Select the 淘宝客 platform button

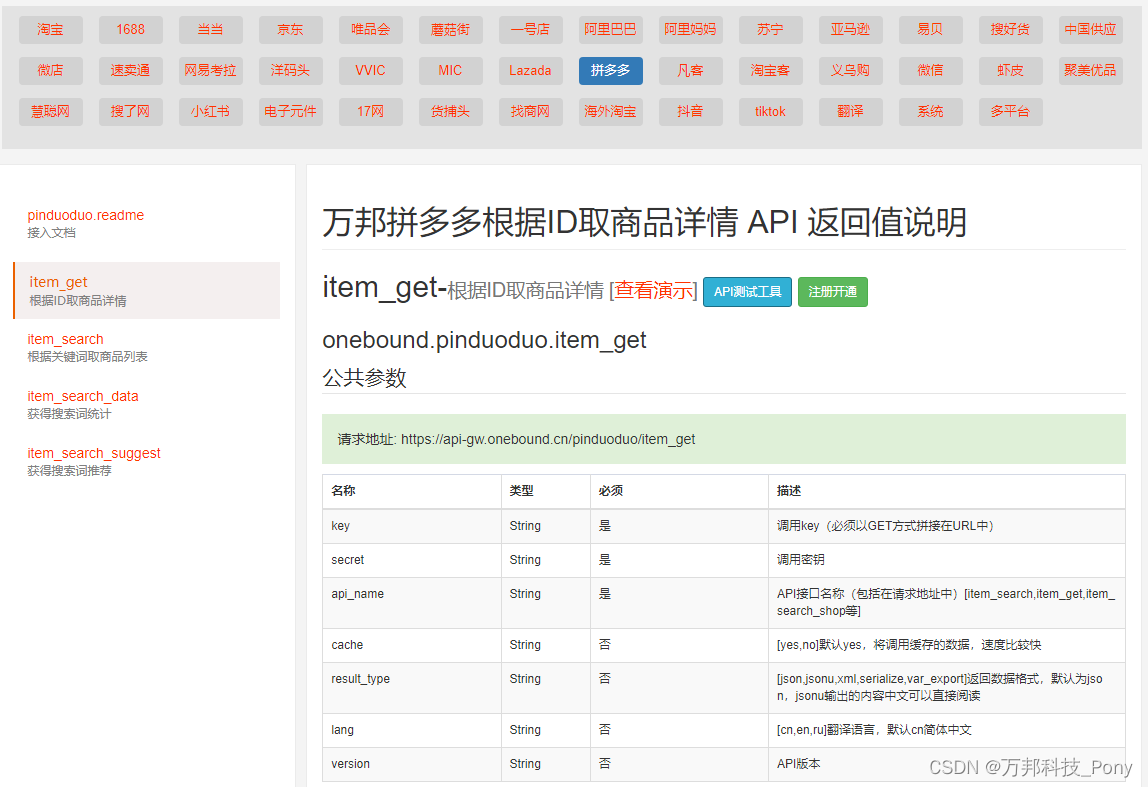tap(770, 70)
